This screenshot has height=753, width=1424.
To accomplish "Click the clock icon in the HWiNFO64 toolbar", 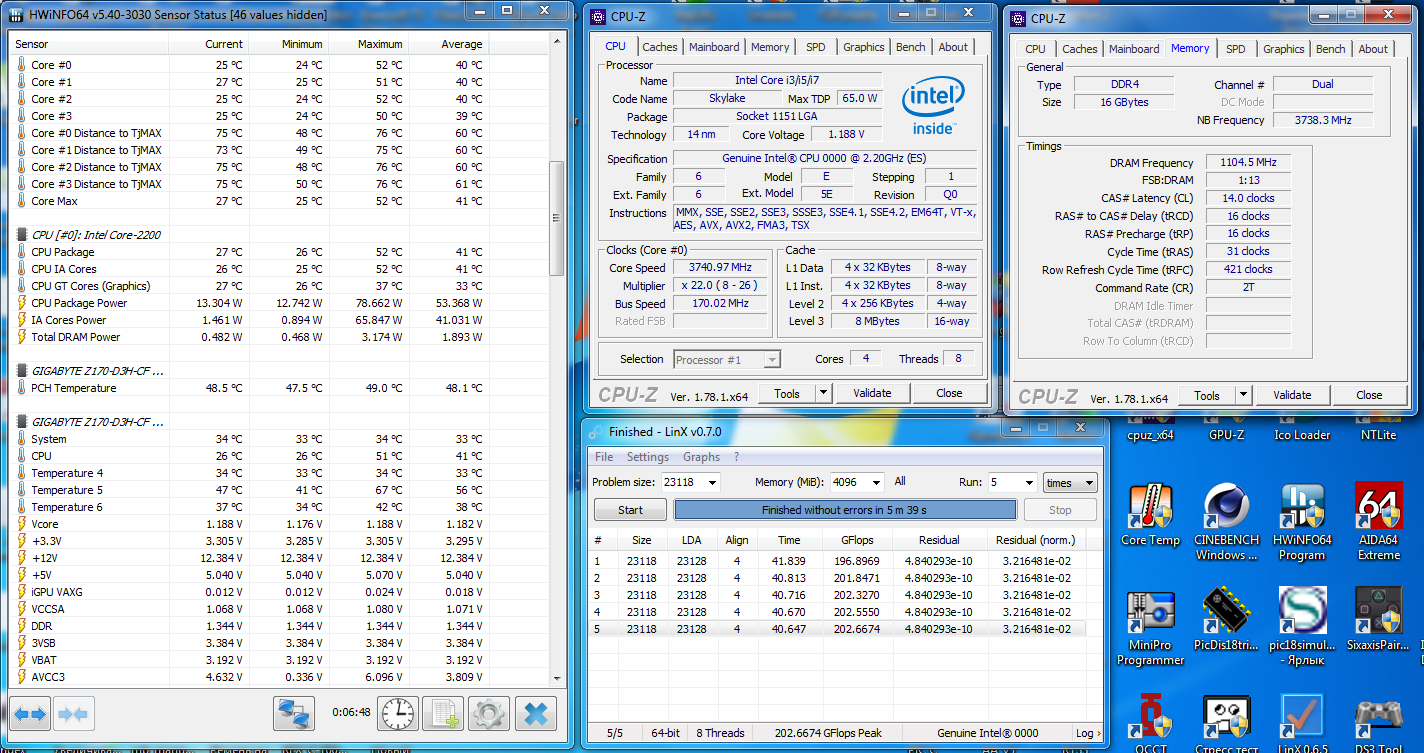I will (398, 714).
